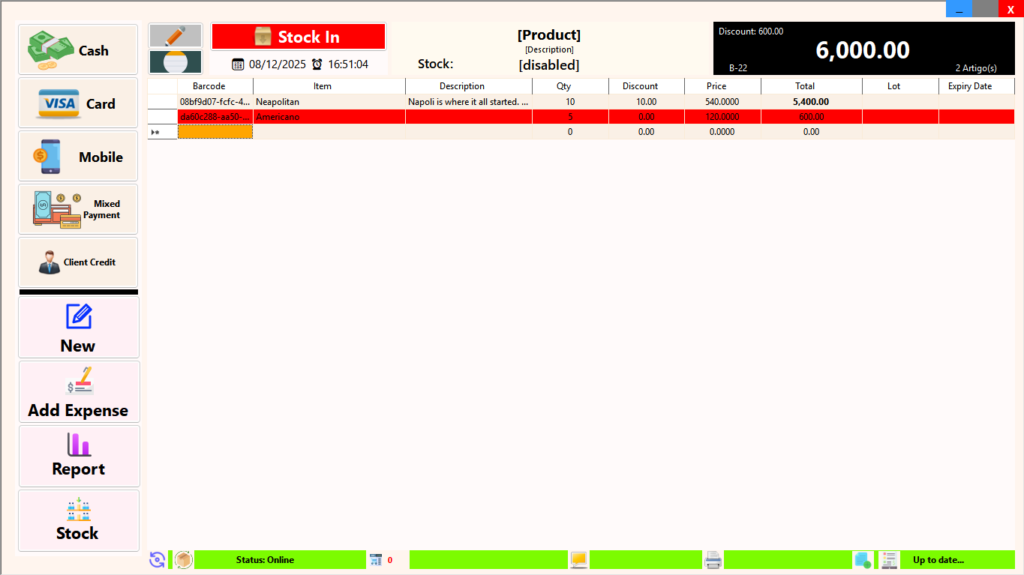This screenshot has height=575, width=1024.
Task: Click the orange empty barcode input cell
Action: tap(215, 132)
